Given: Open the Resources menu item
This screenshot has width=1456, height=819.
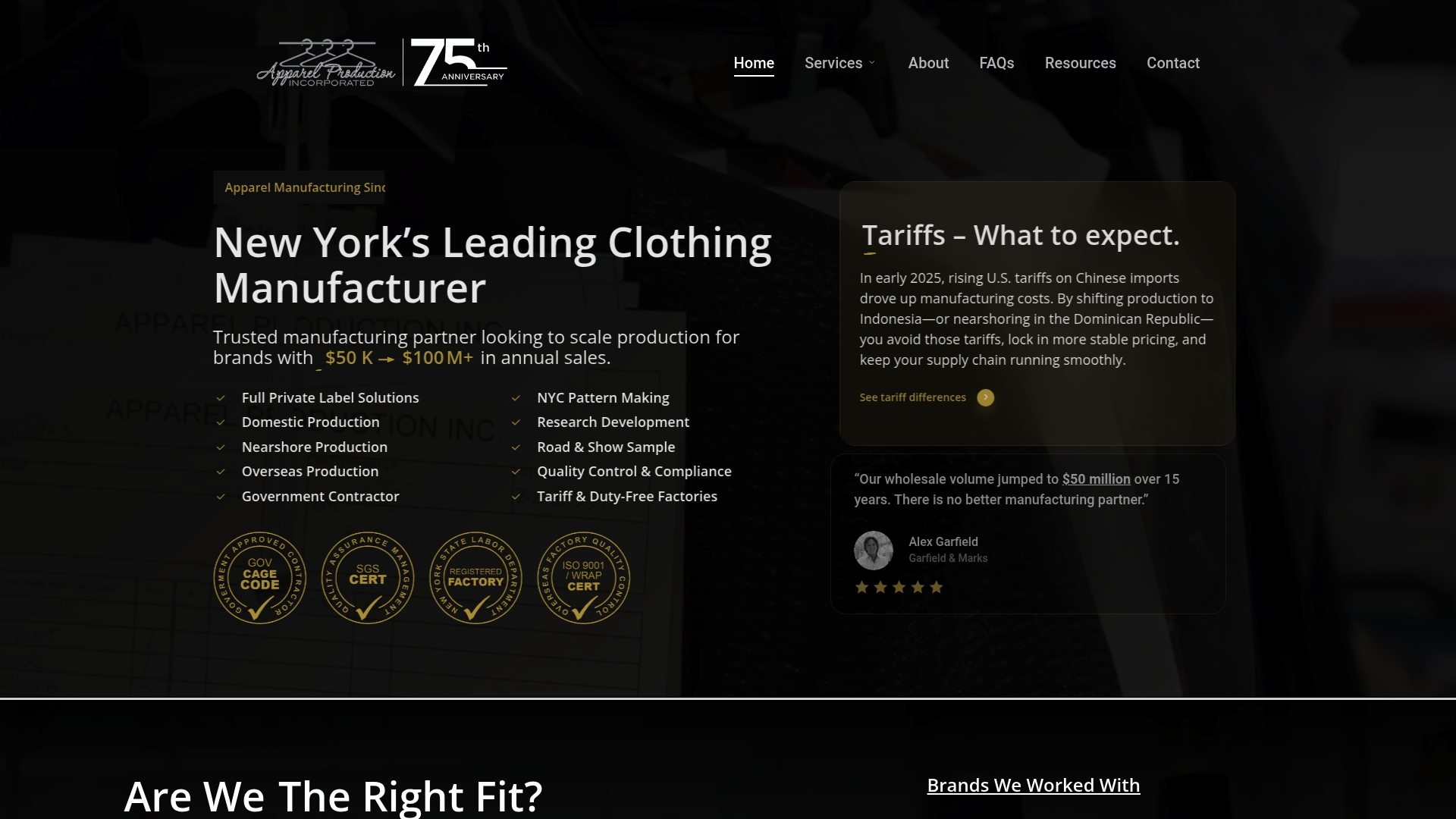Looking at the screenshot, I should pyautogui.click(x=1080, y=63).
